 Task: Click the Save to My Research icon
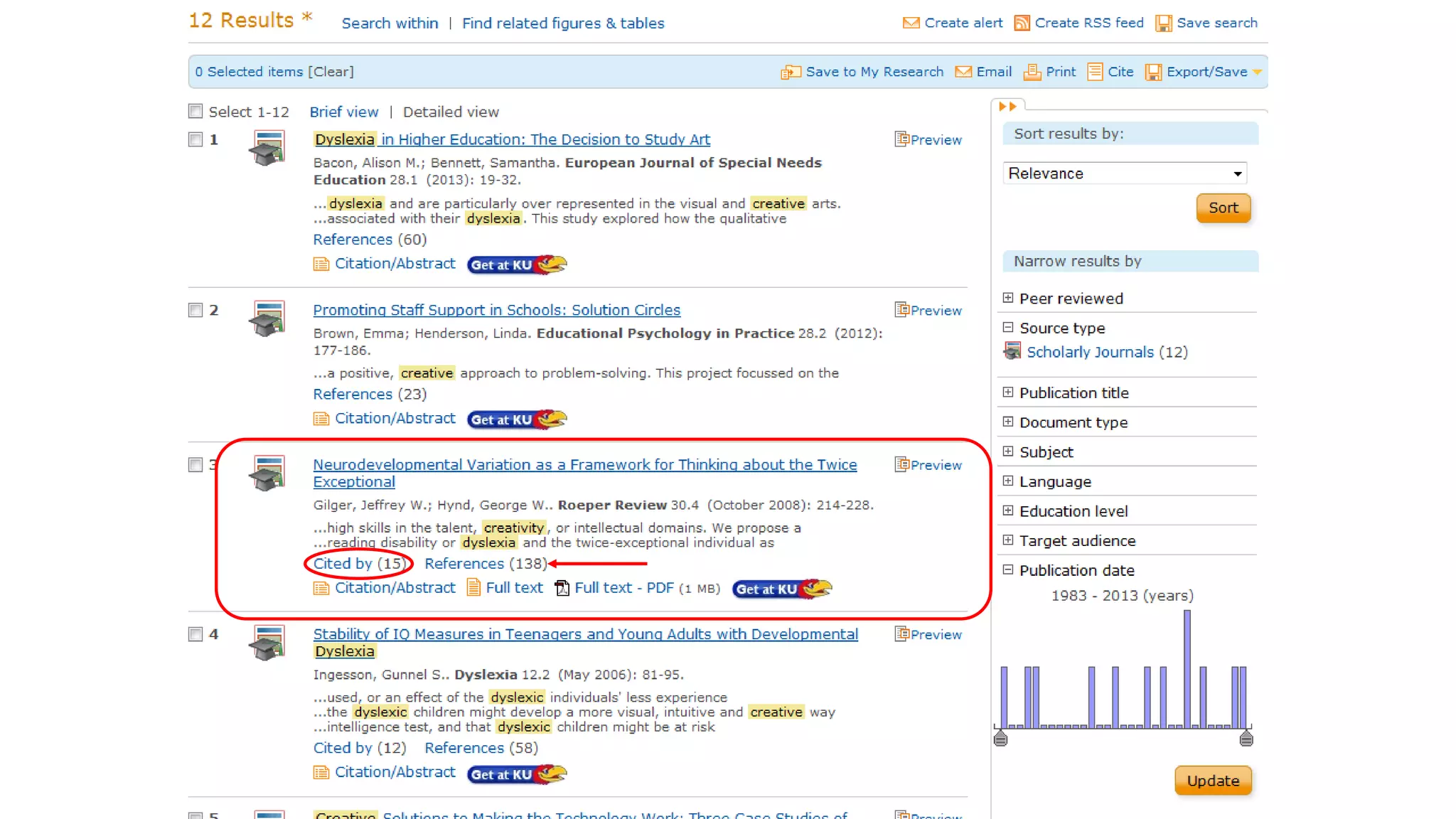791,72
